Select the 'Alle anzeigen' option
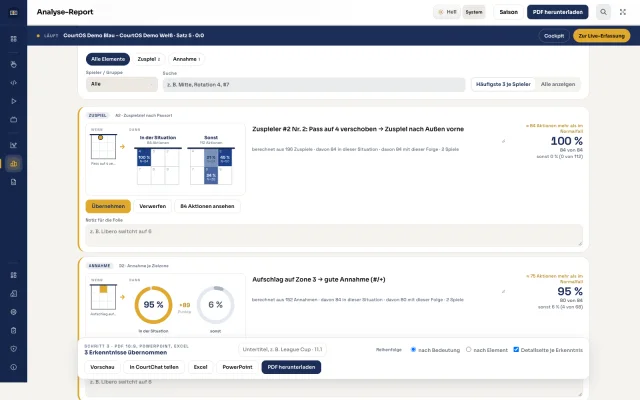This screenshot has width=640, height=400. click(558, 84)
